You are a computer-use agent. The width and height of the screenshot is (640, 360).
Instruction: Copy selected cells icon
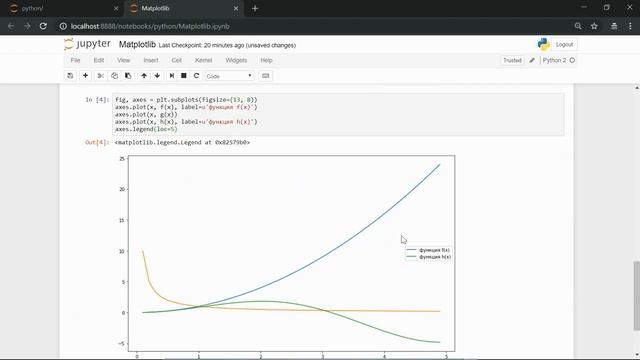point(114,76)
